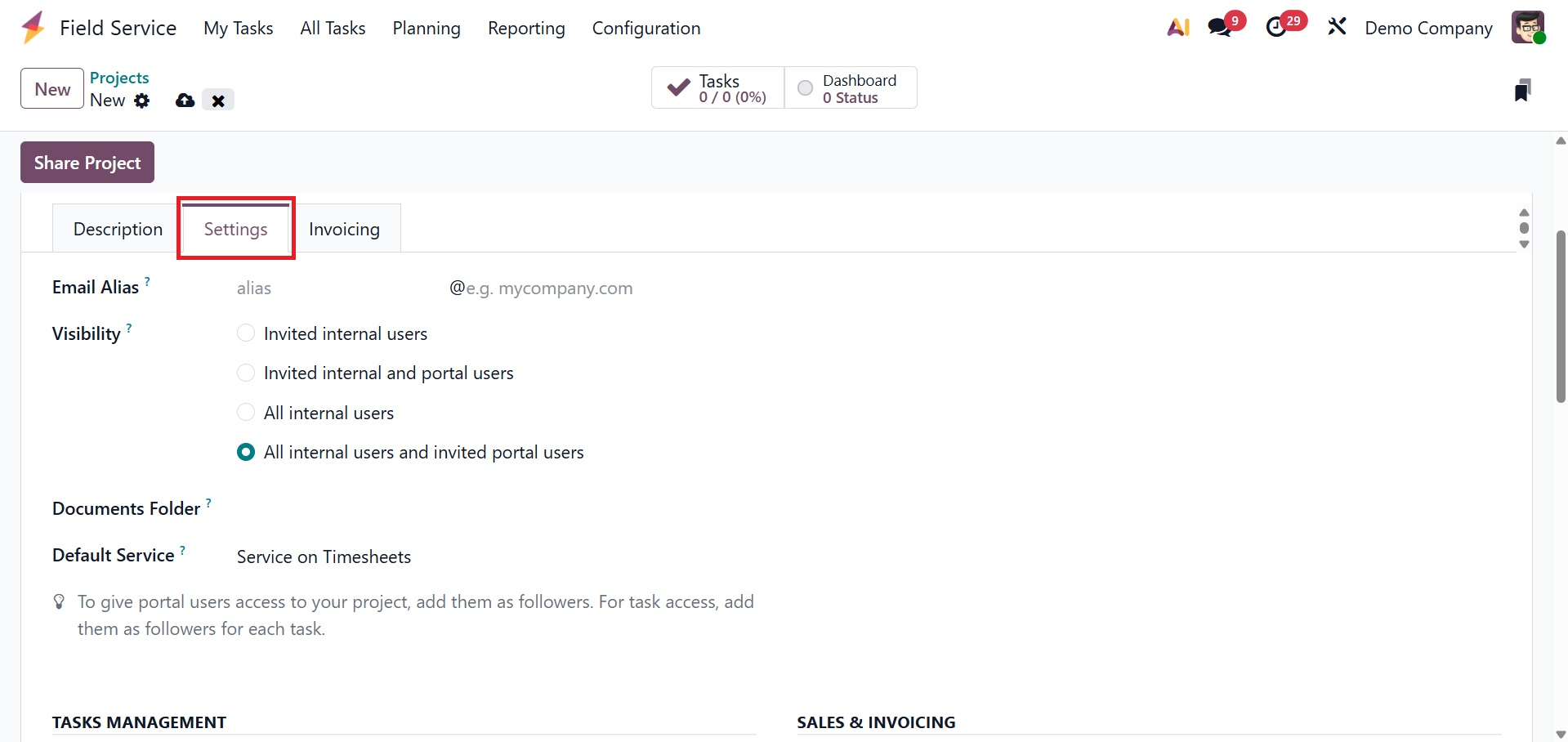Open the user avatar menu
Screen dimensions: 1568x742
[1527, 28]
